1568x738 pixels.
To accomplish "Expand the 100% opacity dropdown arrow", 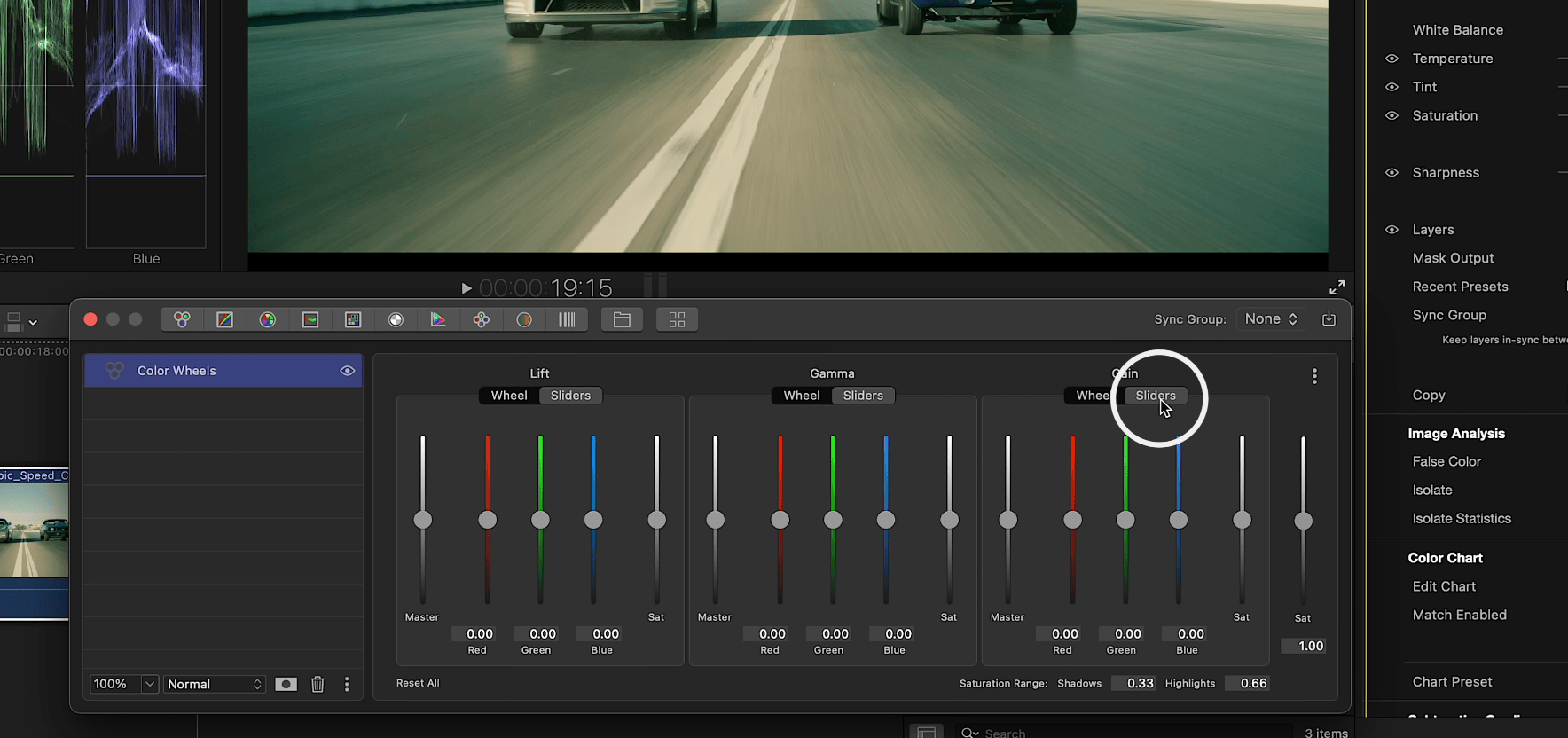I will [150, 684].
